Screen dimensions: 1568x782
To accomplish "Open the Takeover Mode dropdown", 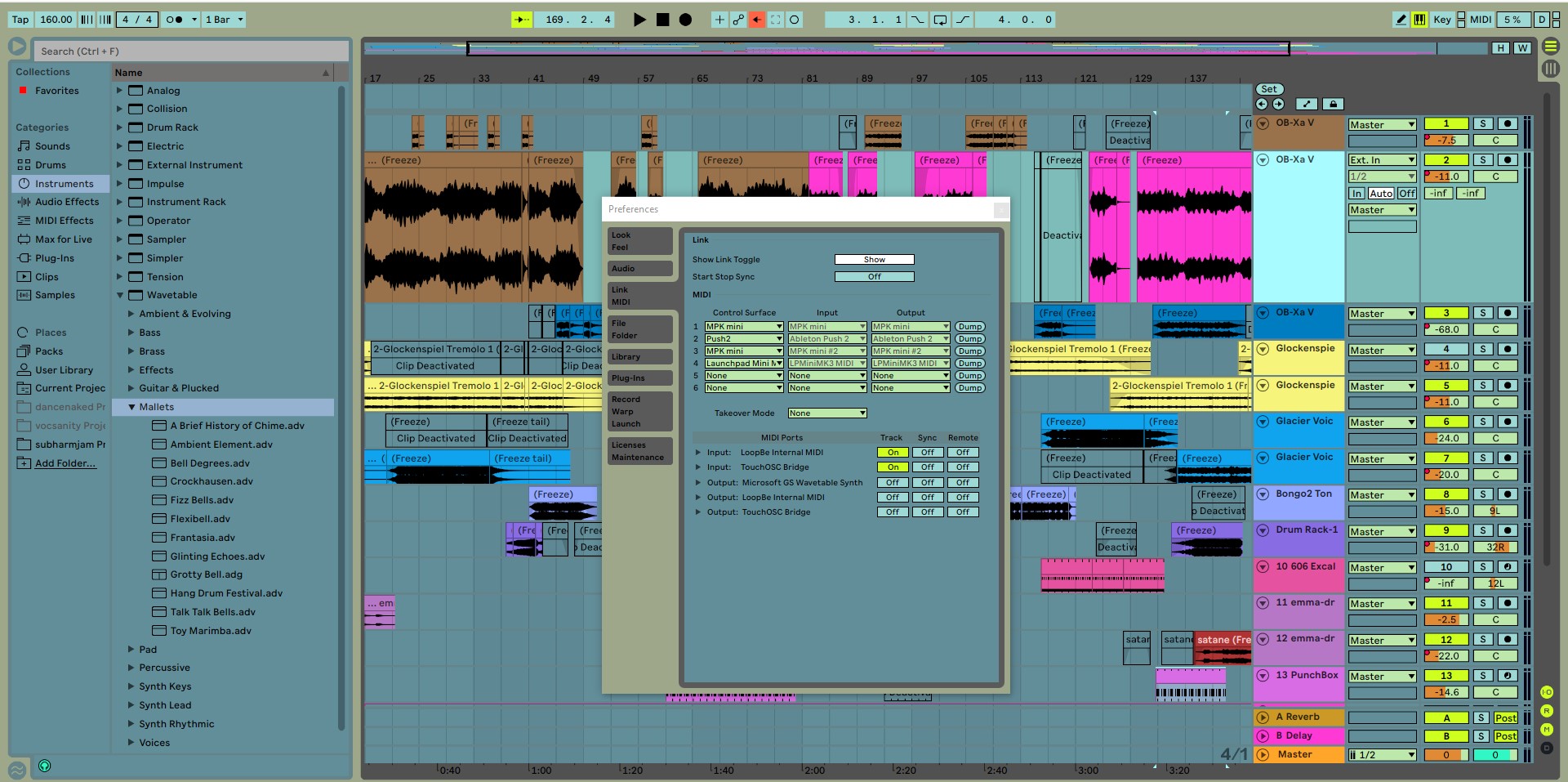I will [x=826, y=413].
